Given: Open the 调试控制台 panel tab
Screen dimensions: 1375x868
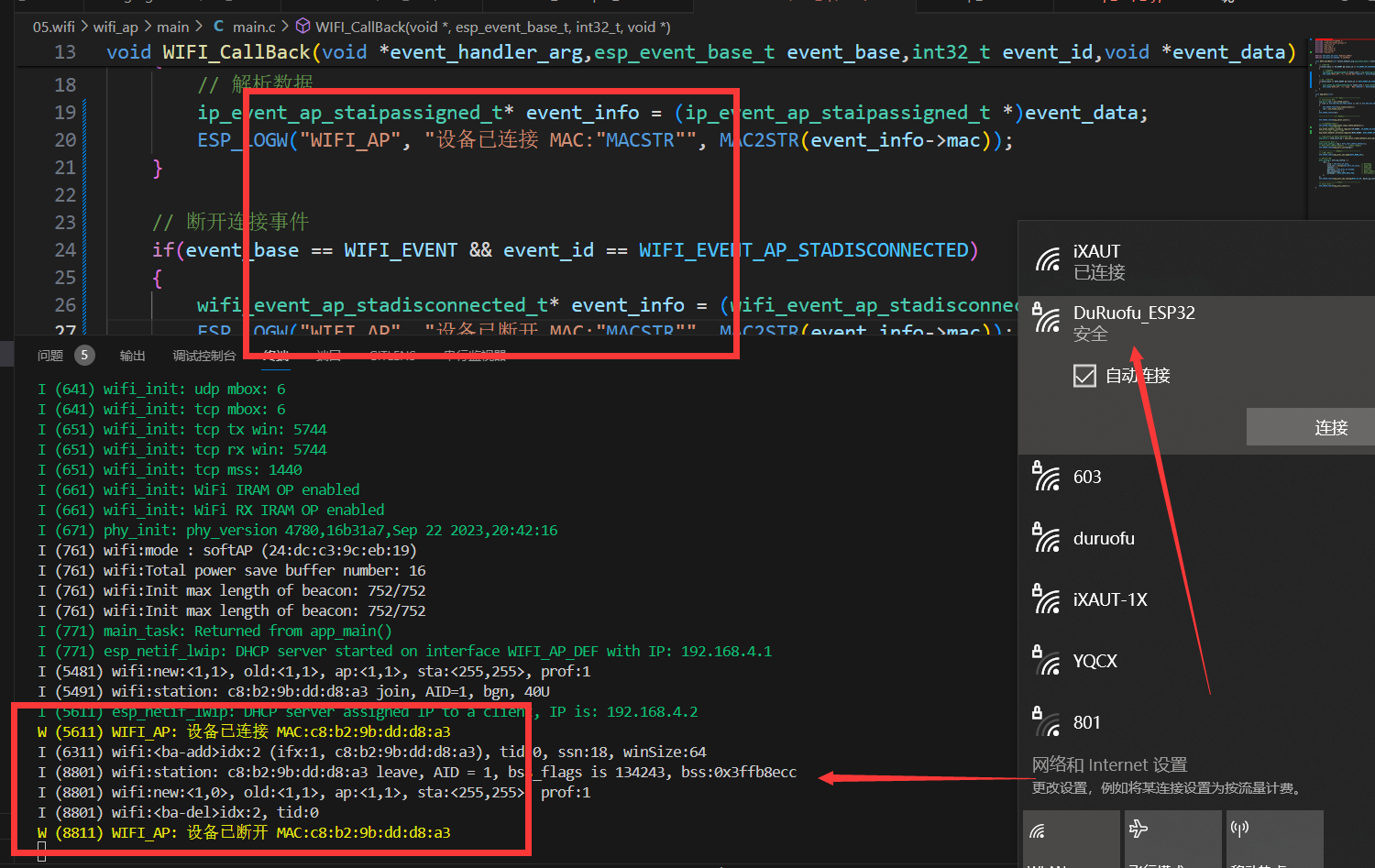Looking at the screenshot, I should point(203,356).
